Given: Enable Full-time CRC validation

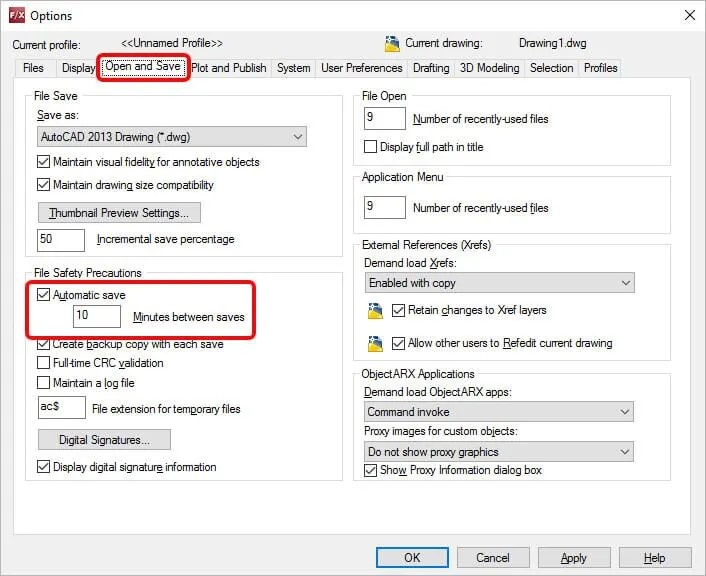Looking at the screenshot, I should coord(43,363).
